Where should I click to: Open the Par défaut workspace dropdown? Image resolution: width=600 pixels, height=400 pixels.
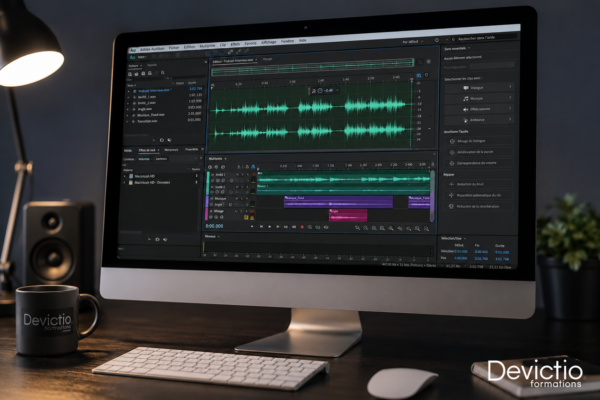[x=413, y=41]
